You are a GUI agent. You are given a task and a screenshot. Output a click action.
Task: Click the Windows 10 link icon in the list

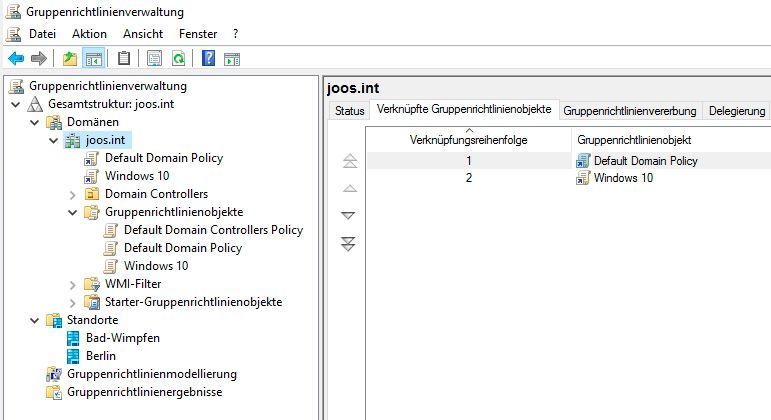[583, 178]
